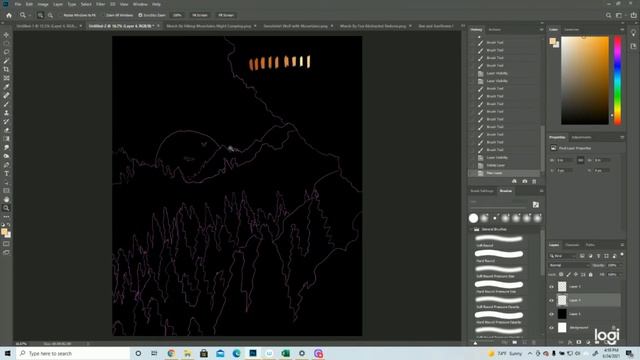Viewport: 640px width, 360px height.
Task: Select the Lasso tool
Action: [x=6, y=52]
